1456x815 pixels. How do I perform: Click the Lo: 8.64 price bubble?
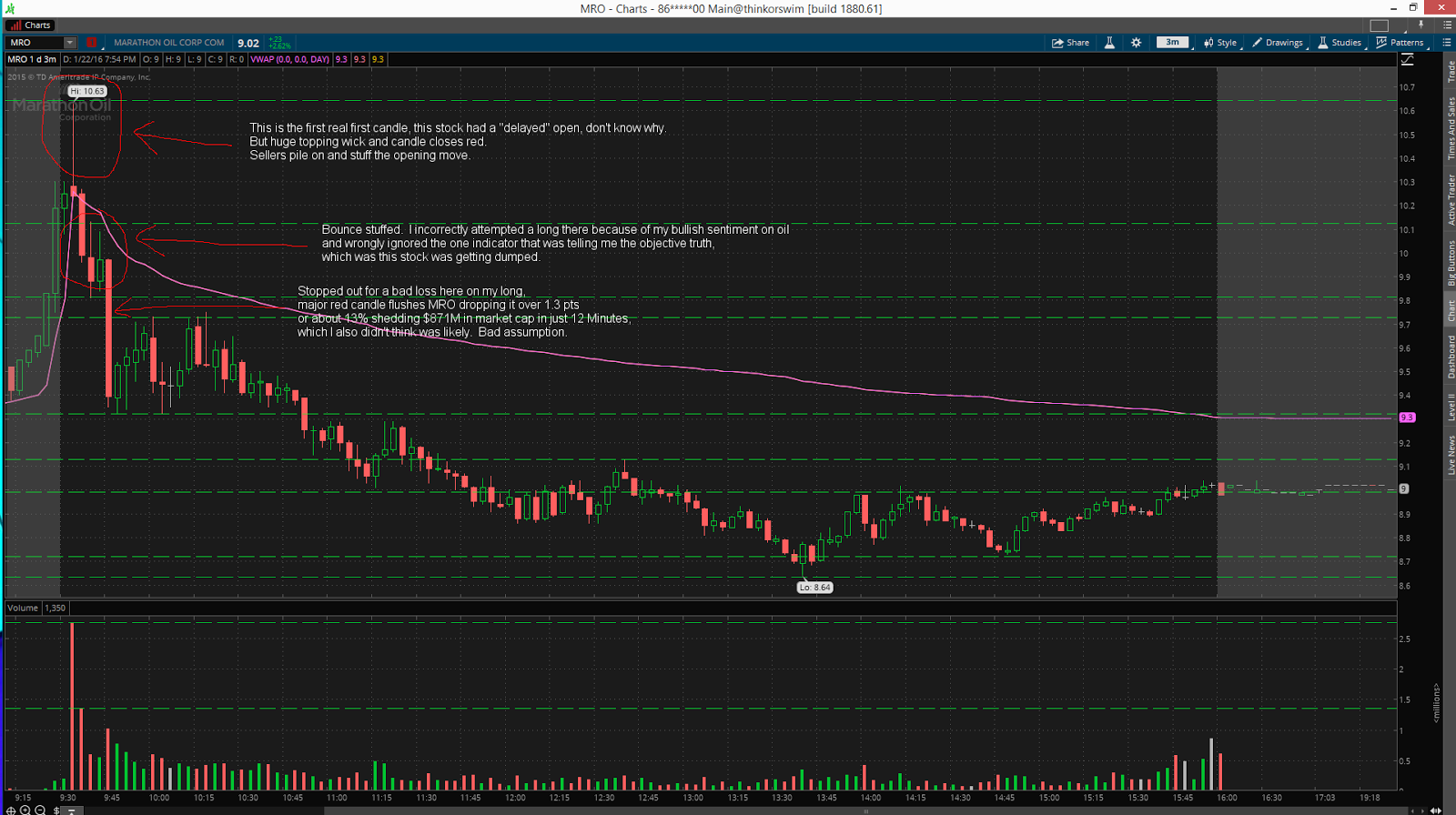[815, 588]
